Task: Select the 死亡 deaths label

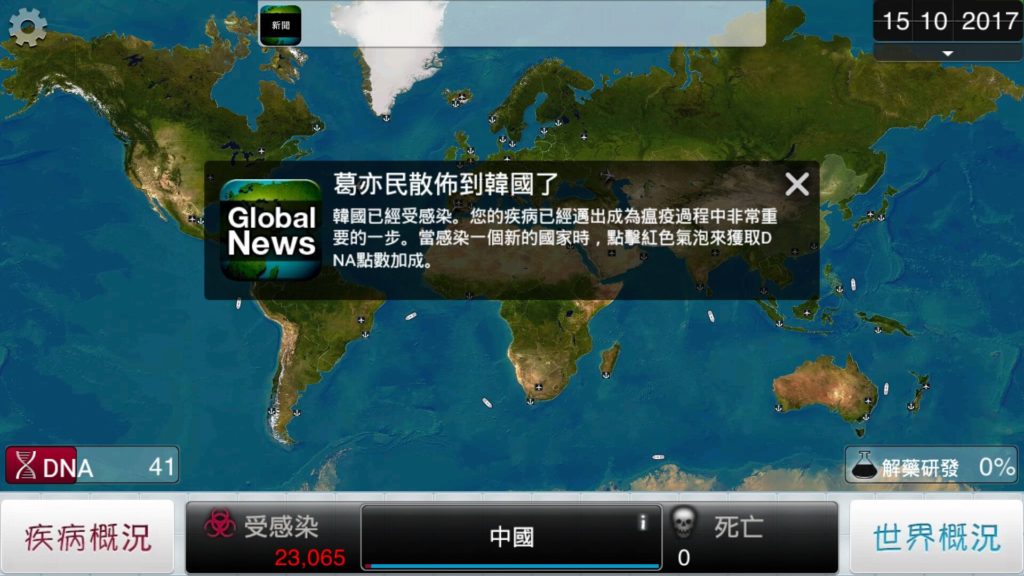Action: pos(739,527)
